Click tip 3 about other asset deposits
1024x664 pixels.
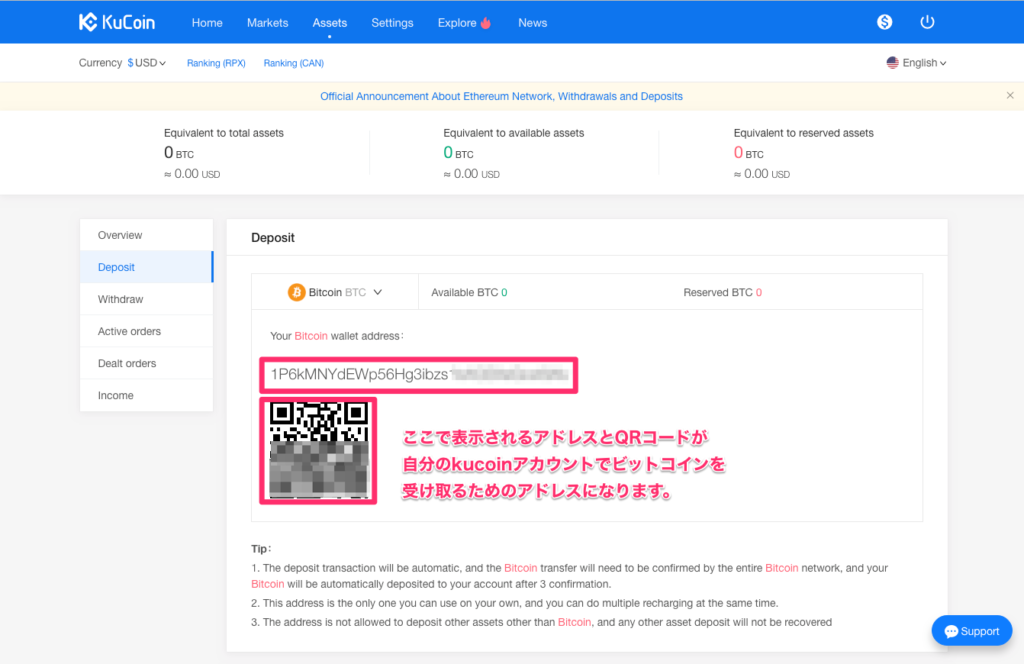click(541, 622)
